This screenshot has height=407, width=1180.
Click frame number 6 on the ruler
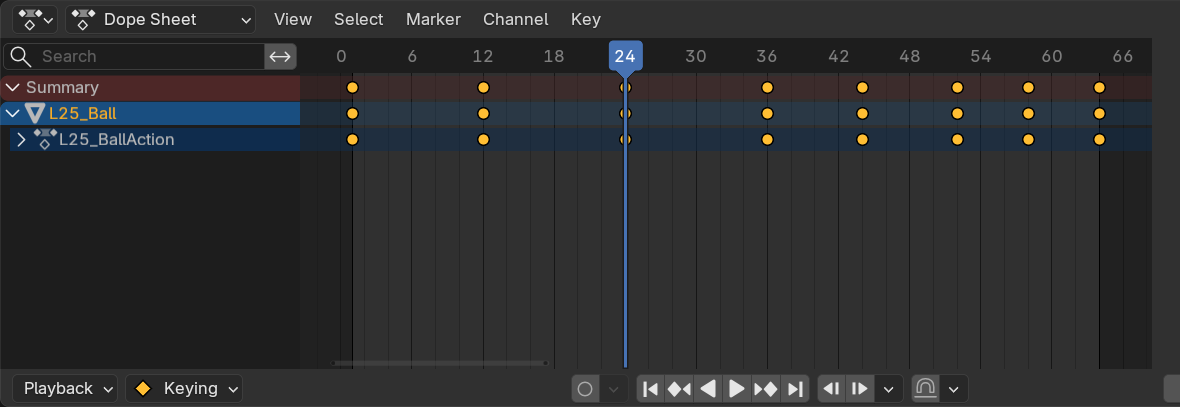tap(412, 56)
